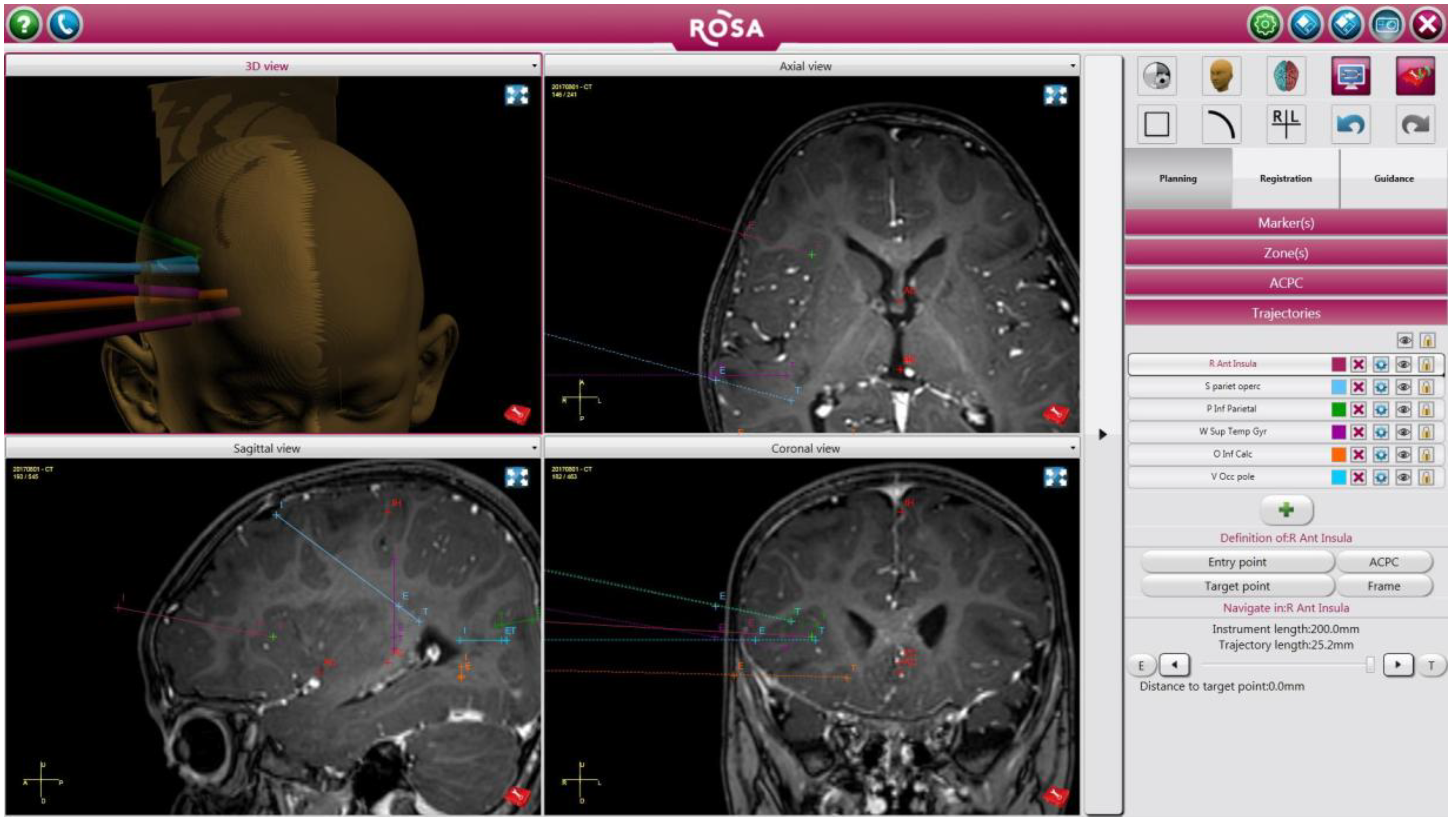Click the green help question mark icon

24,25
